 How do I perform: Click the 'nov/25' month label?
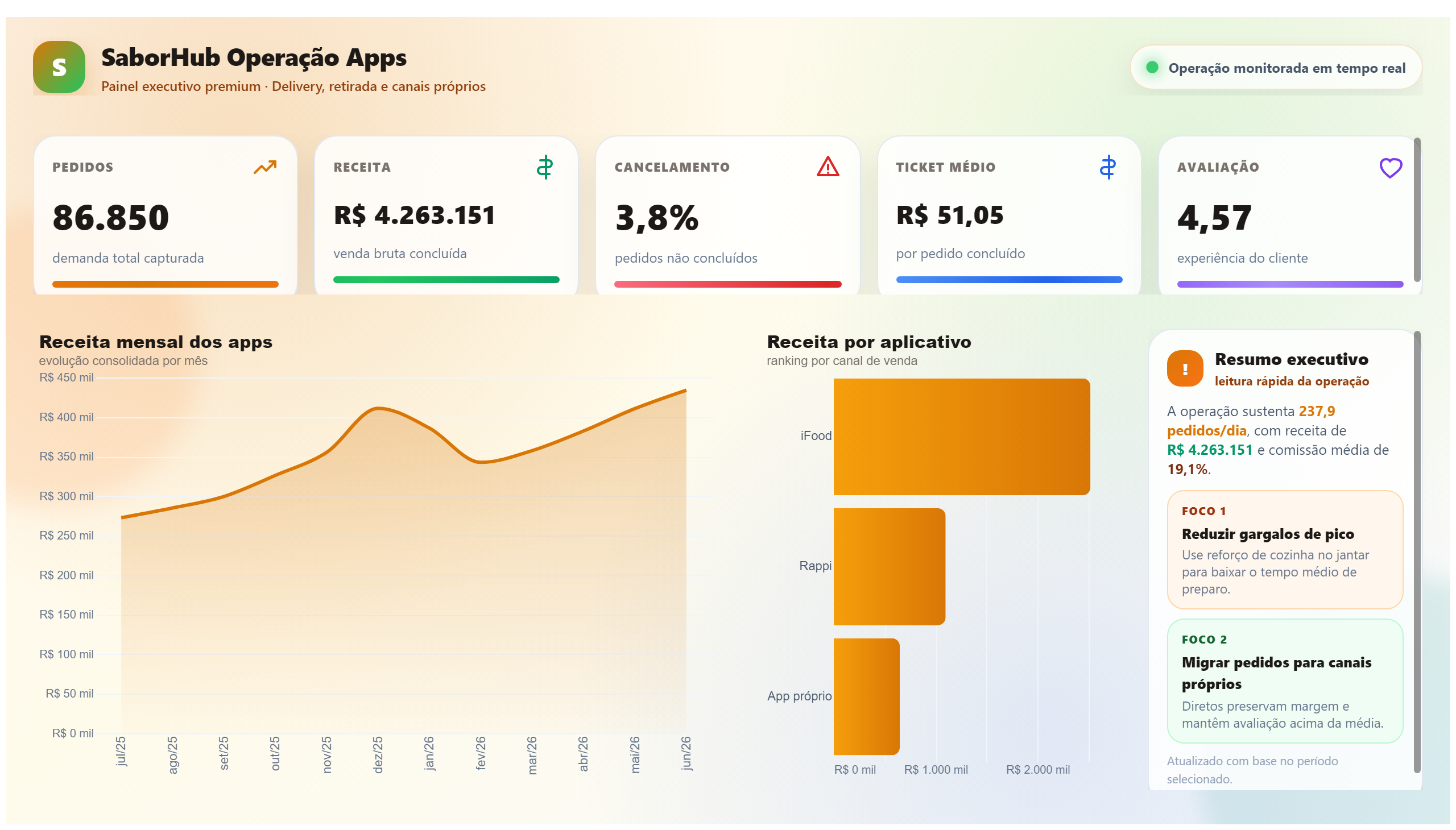[326, 755]
